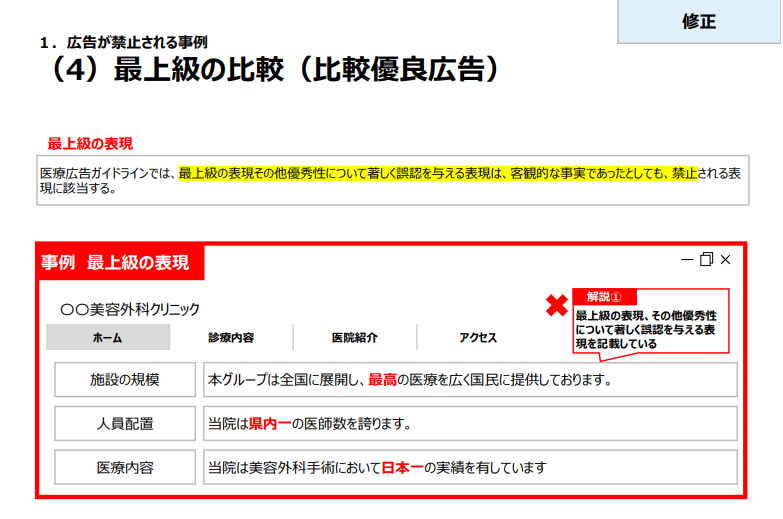
Task: Open the アクセス tab
Action: coord(478,338)
